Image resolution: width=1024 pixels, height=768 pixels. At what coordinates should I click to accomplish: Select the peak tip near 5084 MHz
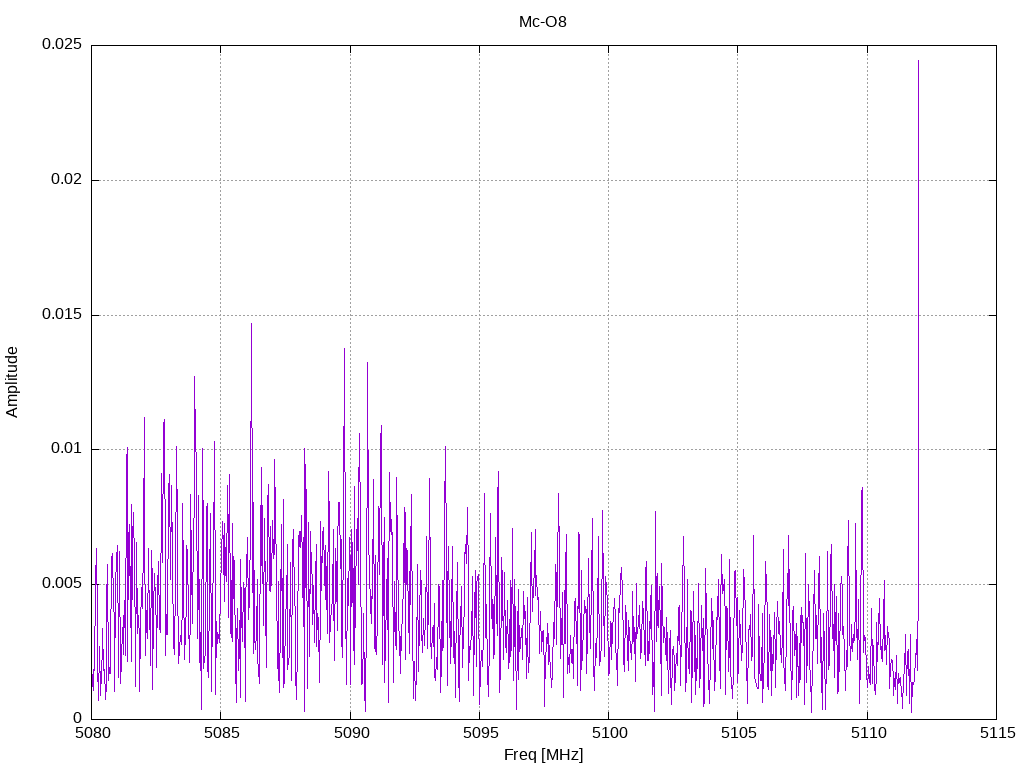194,377
